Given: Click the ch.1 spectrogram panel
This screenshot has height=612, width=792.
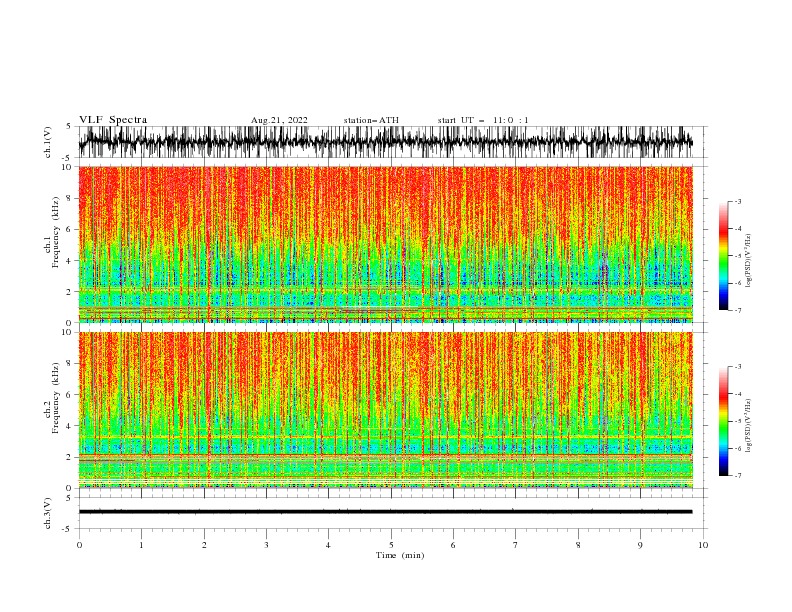Looking at the screenshot, I should 385,244.
